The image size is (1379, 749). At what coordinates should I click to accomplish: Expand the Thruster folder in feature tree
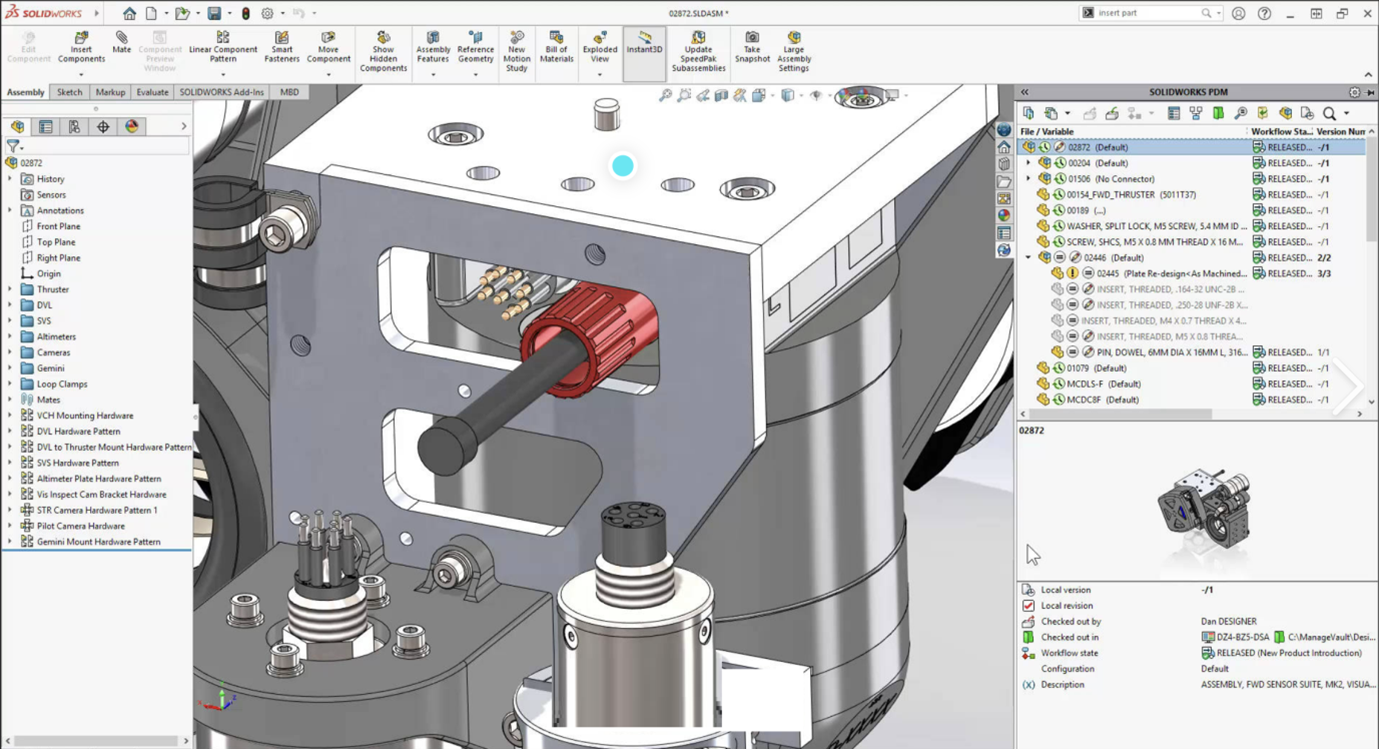pos(10,290)
